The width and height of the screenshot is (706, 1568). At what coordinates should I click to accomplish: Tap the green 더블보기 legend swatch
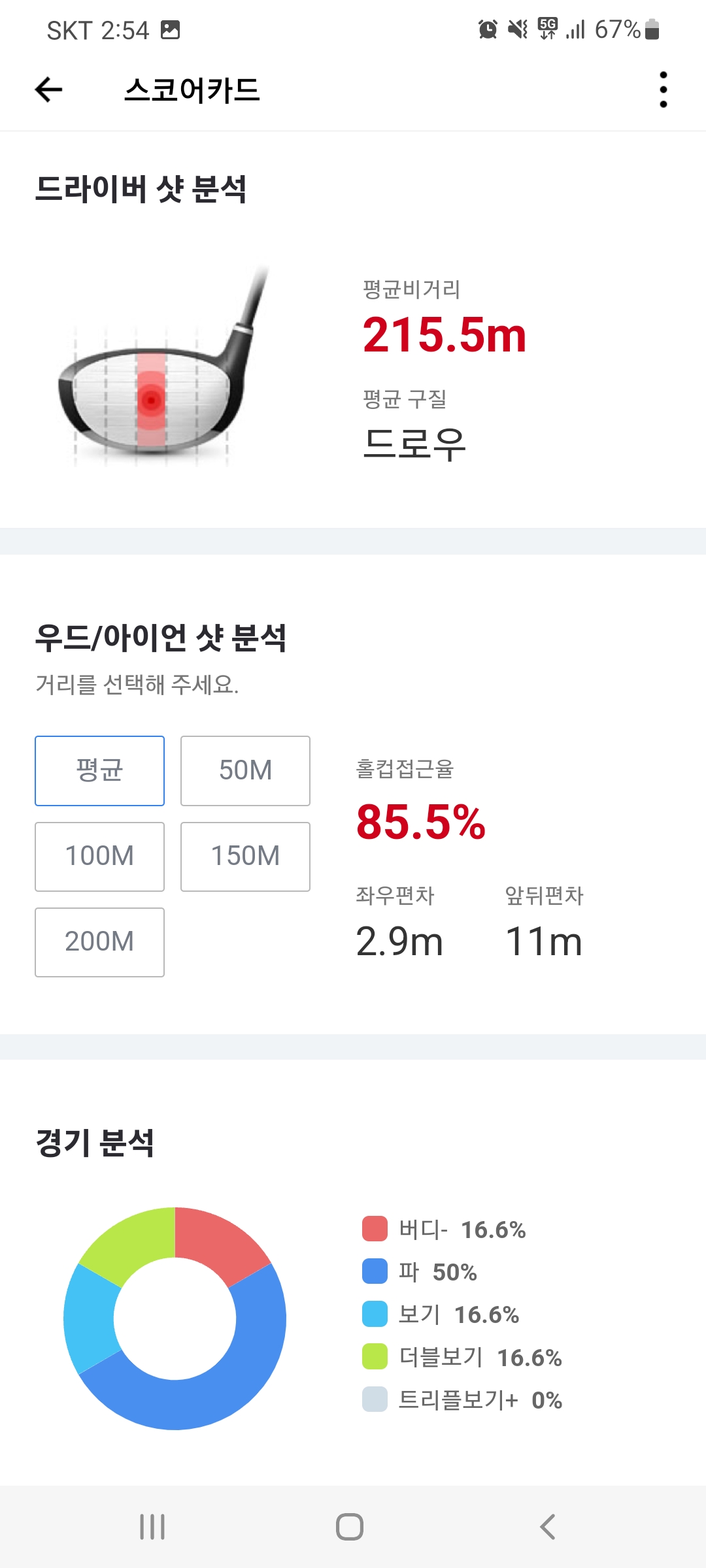[375, 1357]
